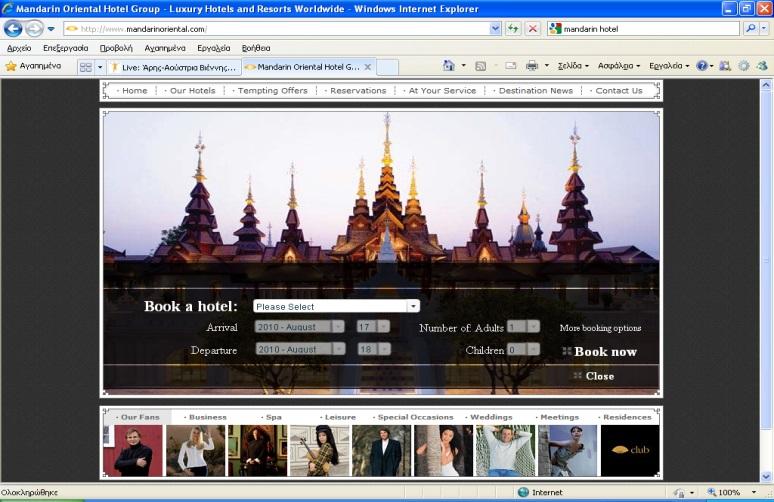Viewport: 774px width, 502px height.
Task: Open the Arrival day 17 dropdown
Action: tap(373, 327)
